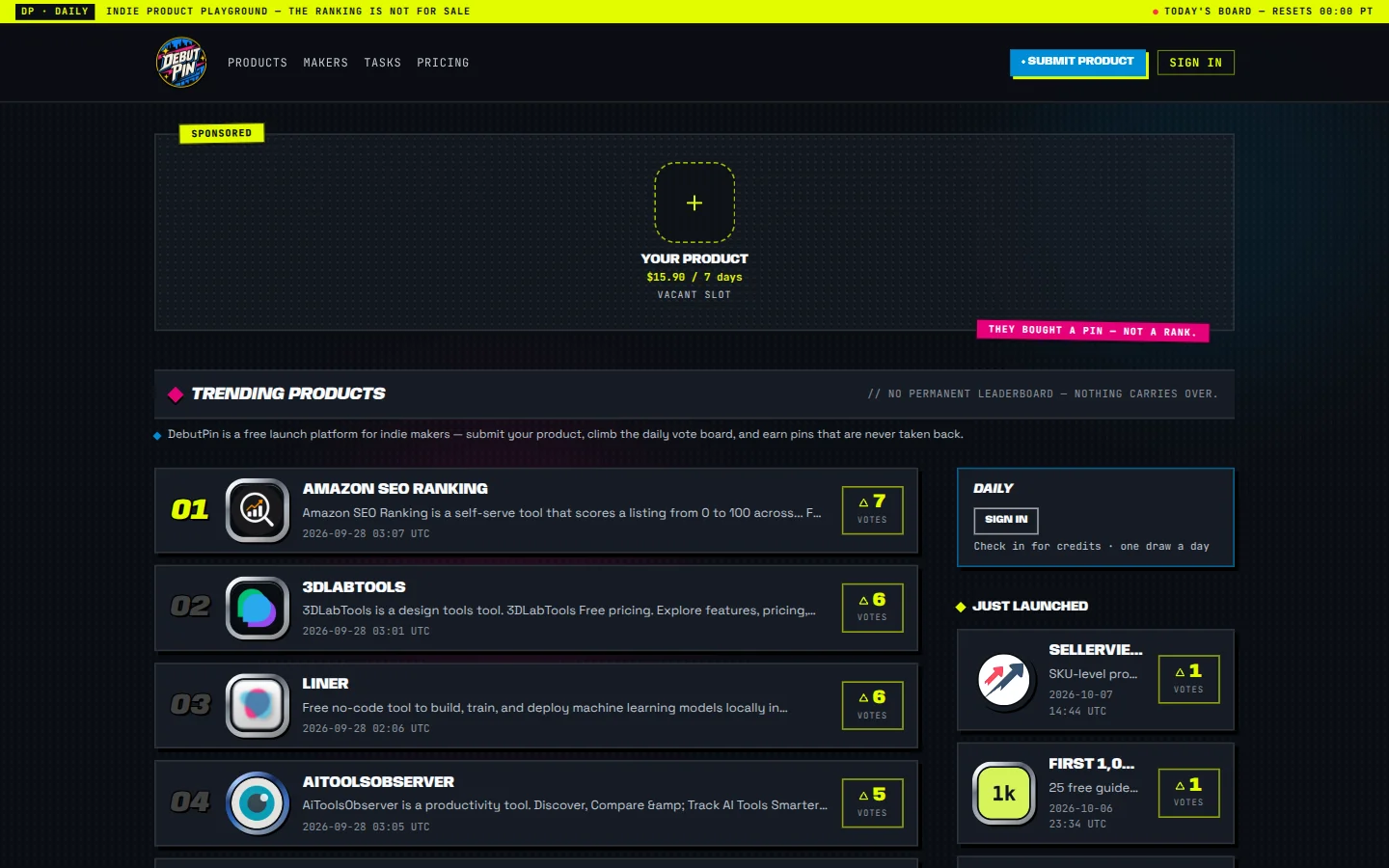Click the '01' rank number
The width and height of the screenshot is (1389, 868).
point(190,509)
